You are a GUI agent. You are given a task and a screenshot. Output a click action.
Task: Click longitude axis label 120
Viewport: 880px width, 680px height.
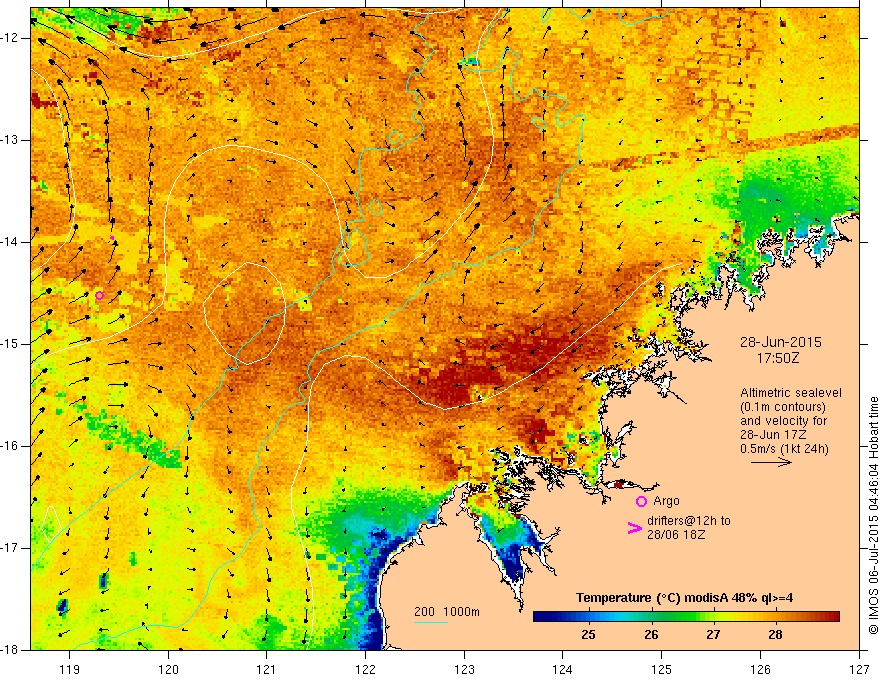point(168,669)
